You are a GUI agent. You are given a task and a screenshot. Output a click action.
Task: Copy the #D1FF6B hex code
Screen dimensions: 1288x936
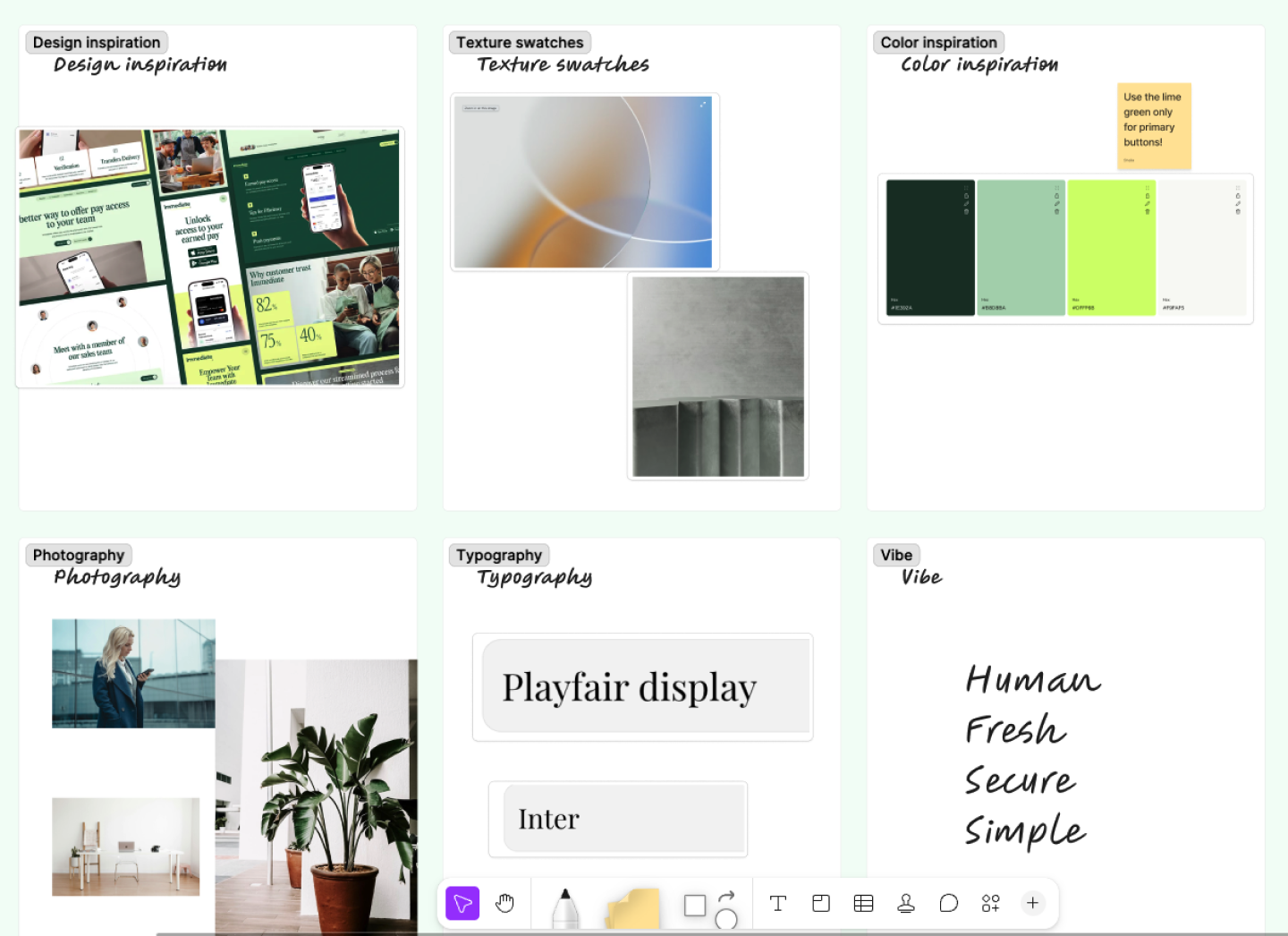(1148, 196)
